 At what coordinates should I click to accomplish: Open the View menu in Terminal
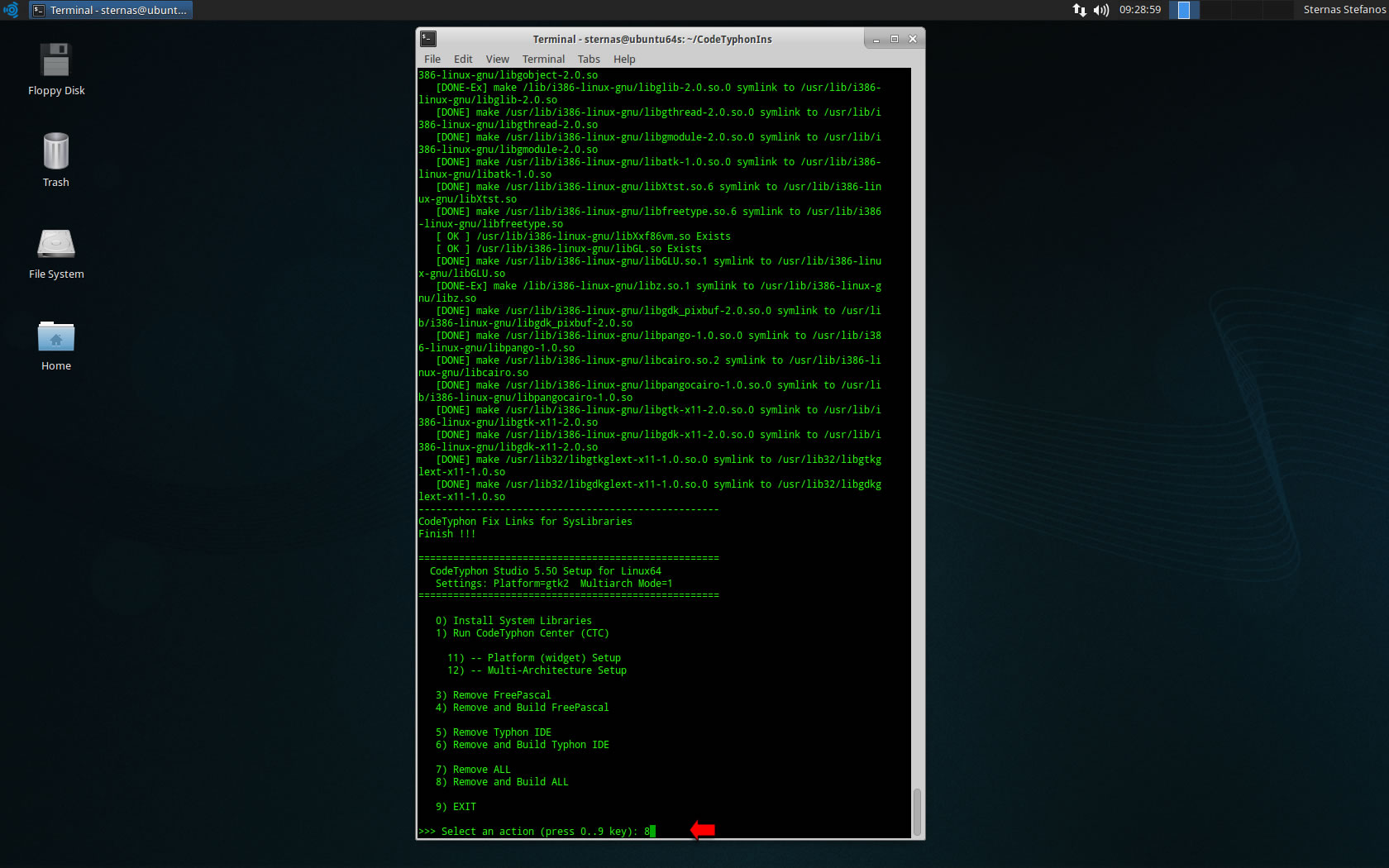tap(497, 60)
